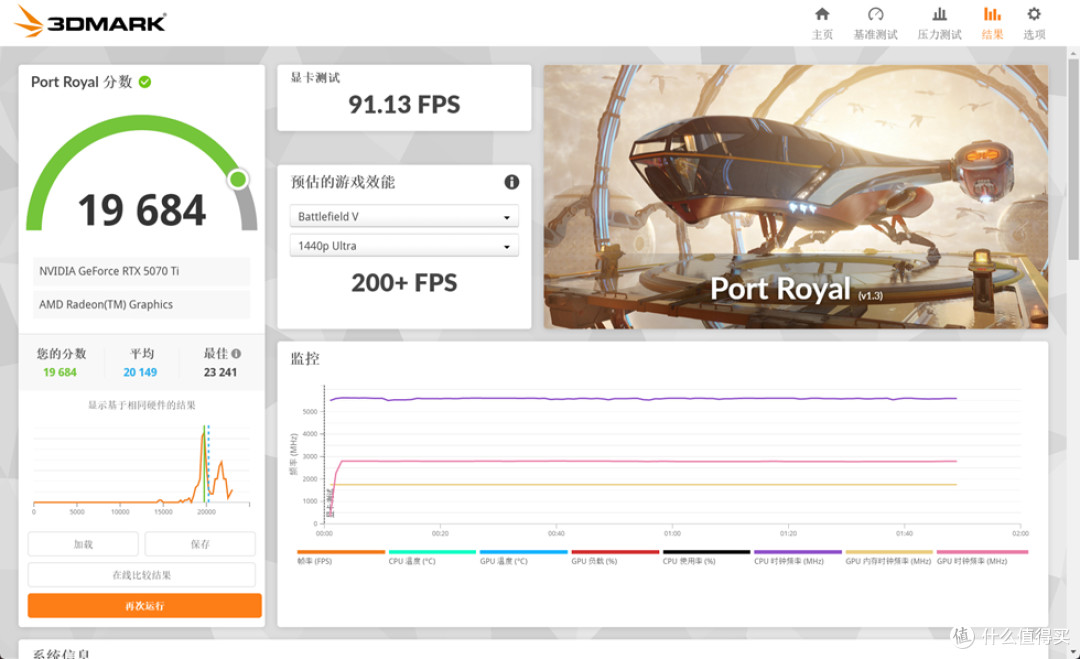Viewport: 1080px width, 659px height.
Task: Click the 200+ FPS estimated performance value
Action: coord(404,283)
